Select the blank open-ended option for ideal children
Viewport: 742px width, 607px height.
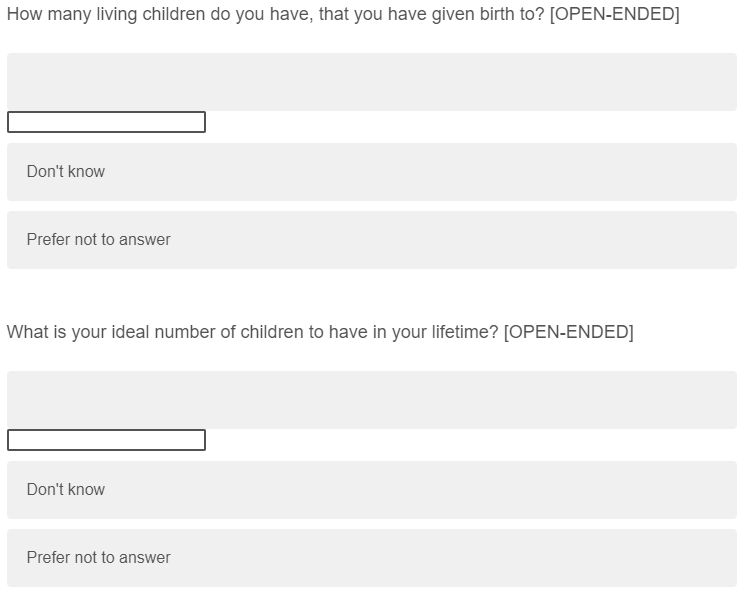coord(371,400)
